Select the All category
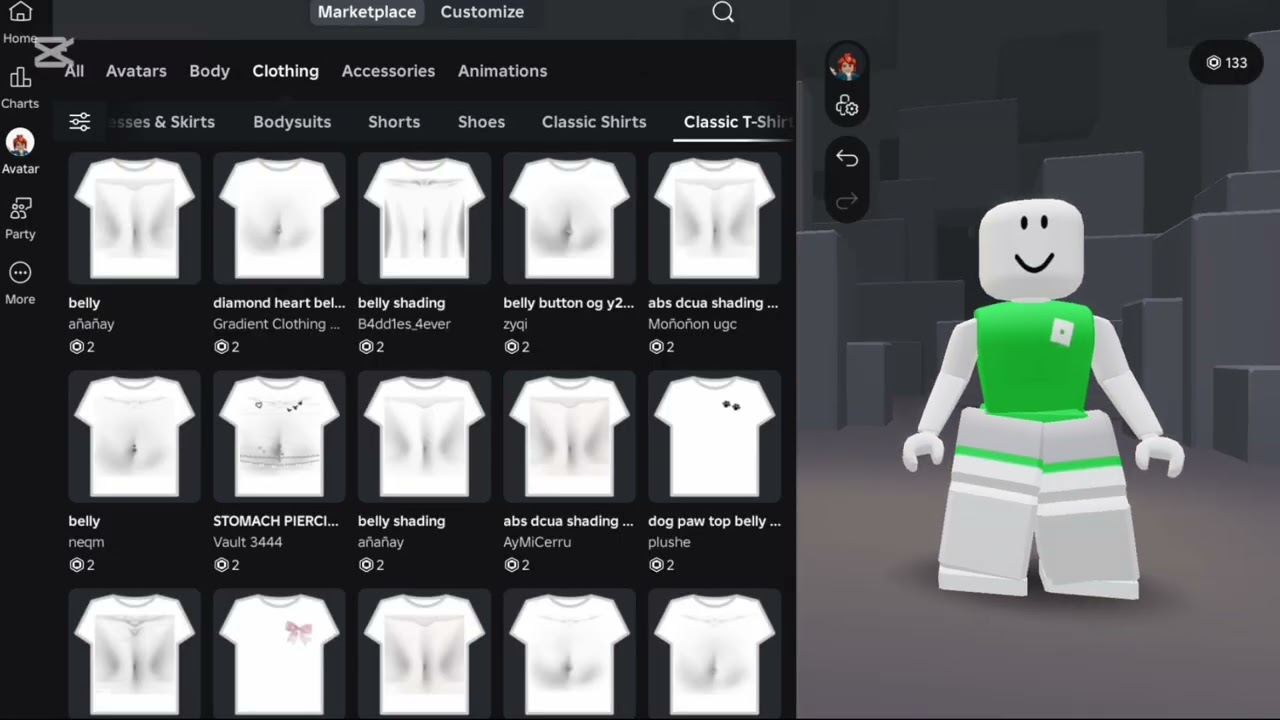1280x720 pixels. tap(74, 71)
